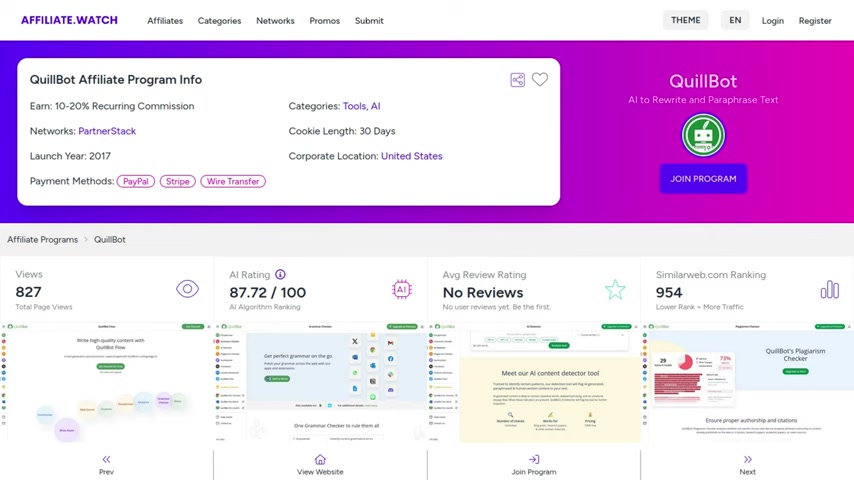This screenshot has width=854, height=480.
Task: Click the AI to Rewrite and Paraphrase Text tagline
Action: [x=703, y=100]
